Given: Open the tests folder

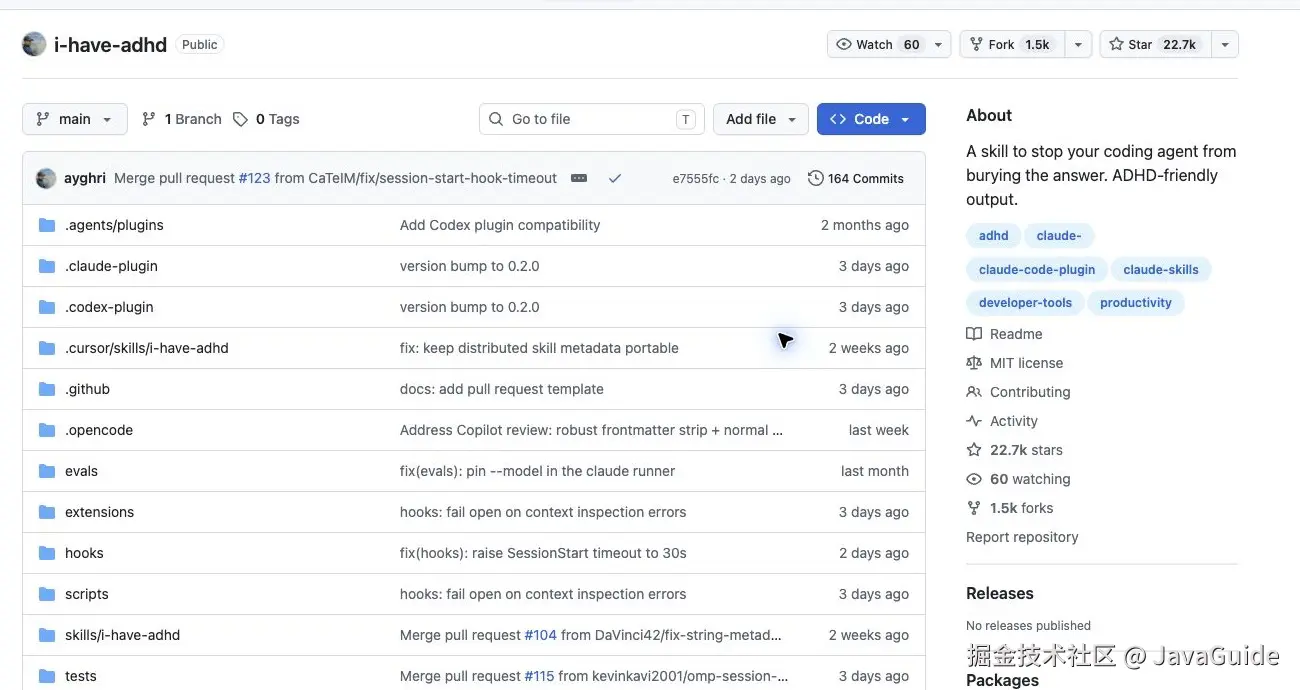Looking at the screenshot, I should 81,676.
